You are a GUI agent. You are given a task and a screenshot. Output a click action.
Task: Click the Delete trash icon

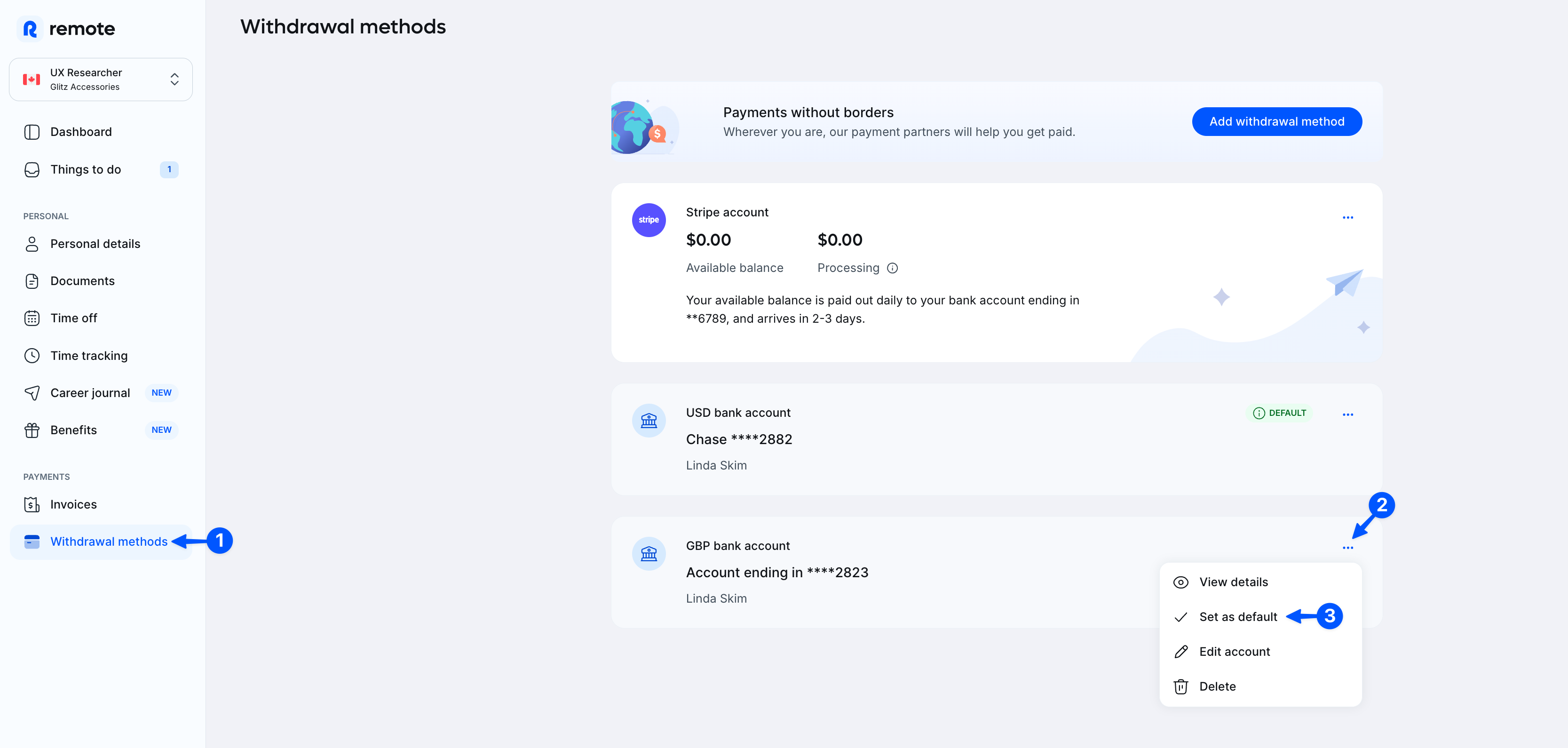[x=1180, y=686]
